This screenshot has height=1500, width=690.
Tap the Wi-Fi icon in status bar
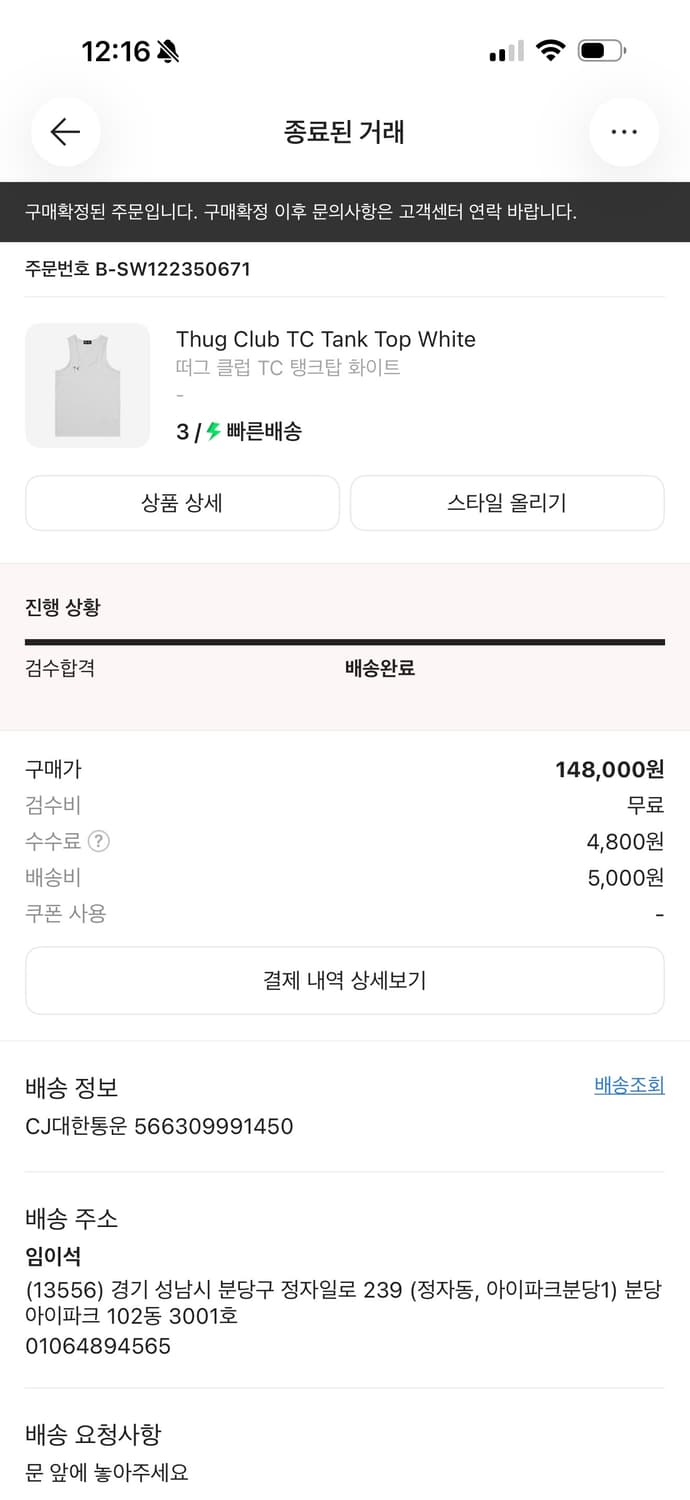click(550, 48)
